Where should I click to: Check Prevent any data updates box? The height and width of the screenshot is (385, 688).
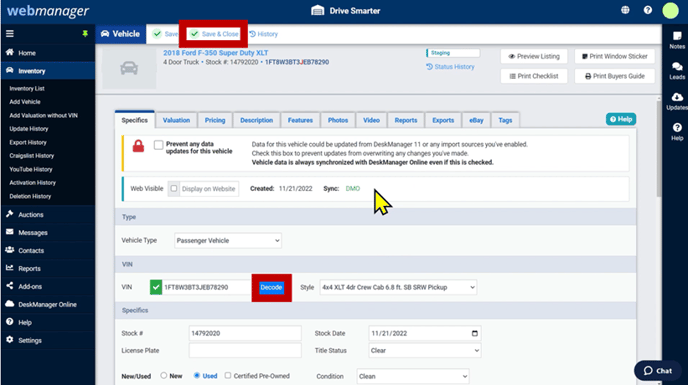point(158,145)
